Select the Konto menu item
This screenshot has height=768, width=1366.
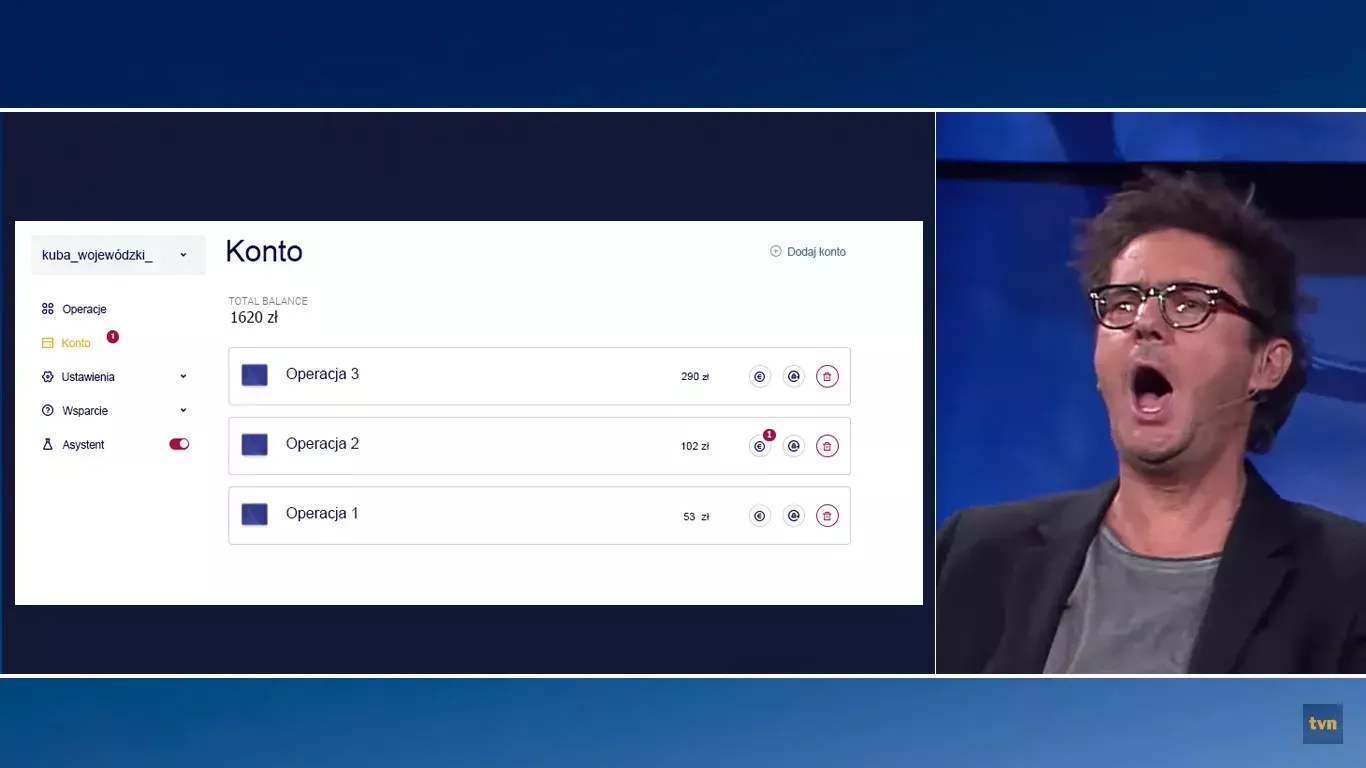pyautogui.click(x=76, y=343)
